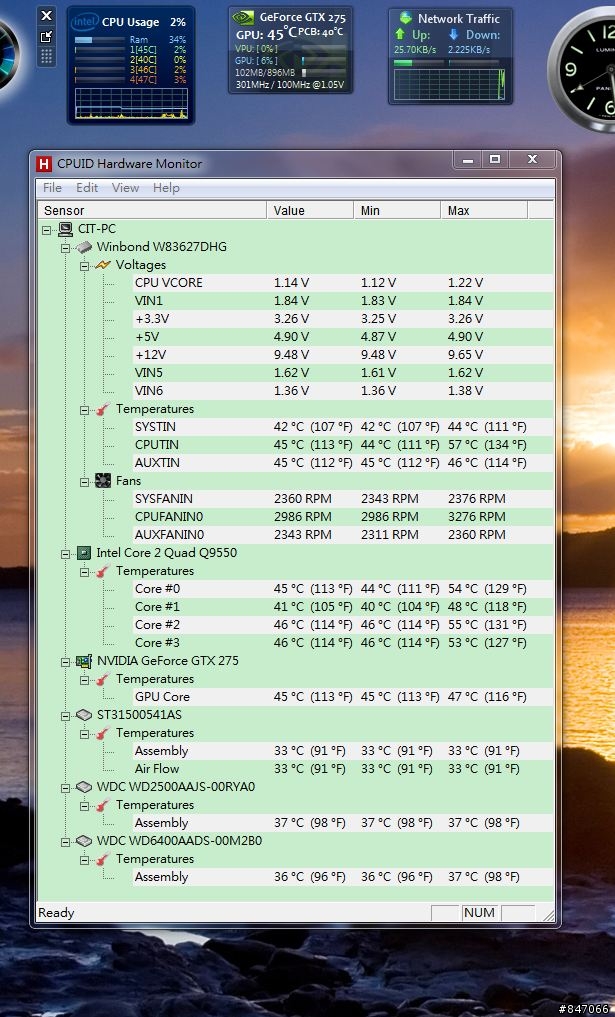Click the drive icon beside WDC WD6400AADS-00M2B0

(84, 841)
